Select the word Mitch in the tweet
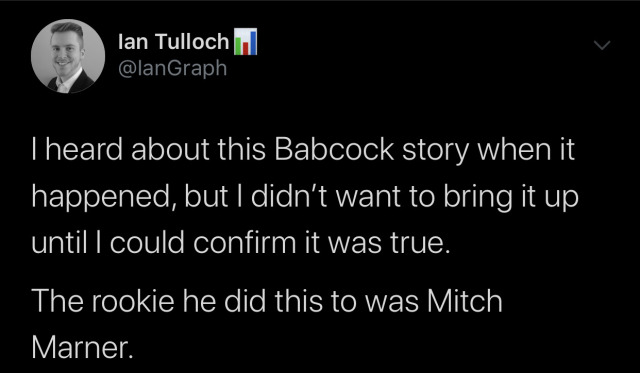This screenshot has width=640, height=373. (464, 301)
